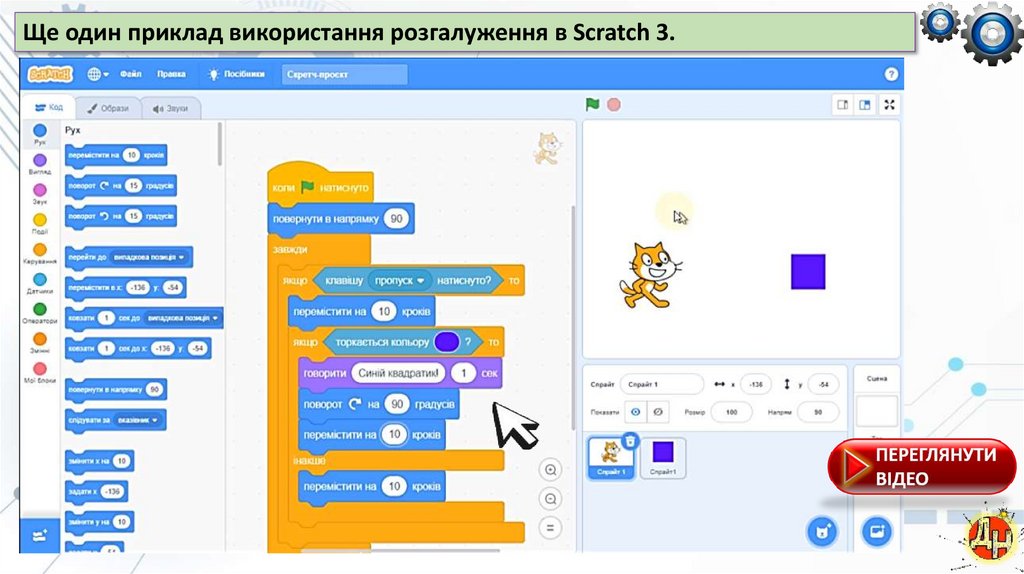The image size is (1024, 574).
Task: Select the Мої блоки category
Action: pyautogui.click(x=40, y=372)
